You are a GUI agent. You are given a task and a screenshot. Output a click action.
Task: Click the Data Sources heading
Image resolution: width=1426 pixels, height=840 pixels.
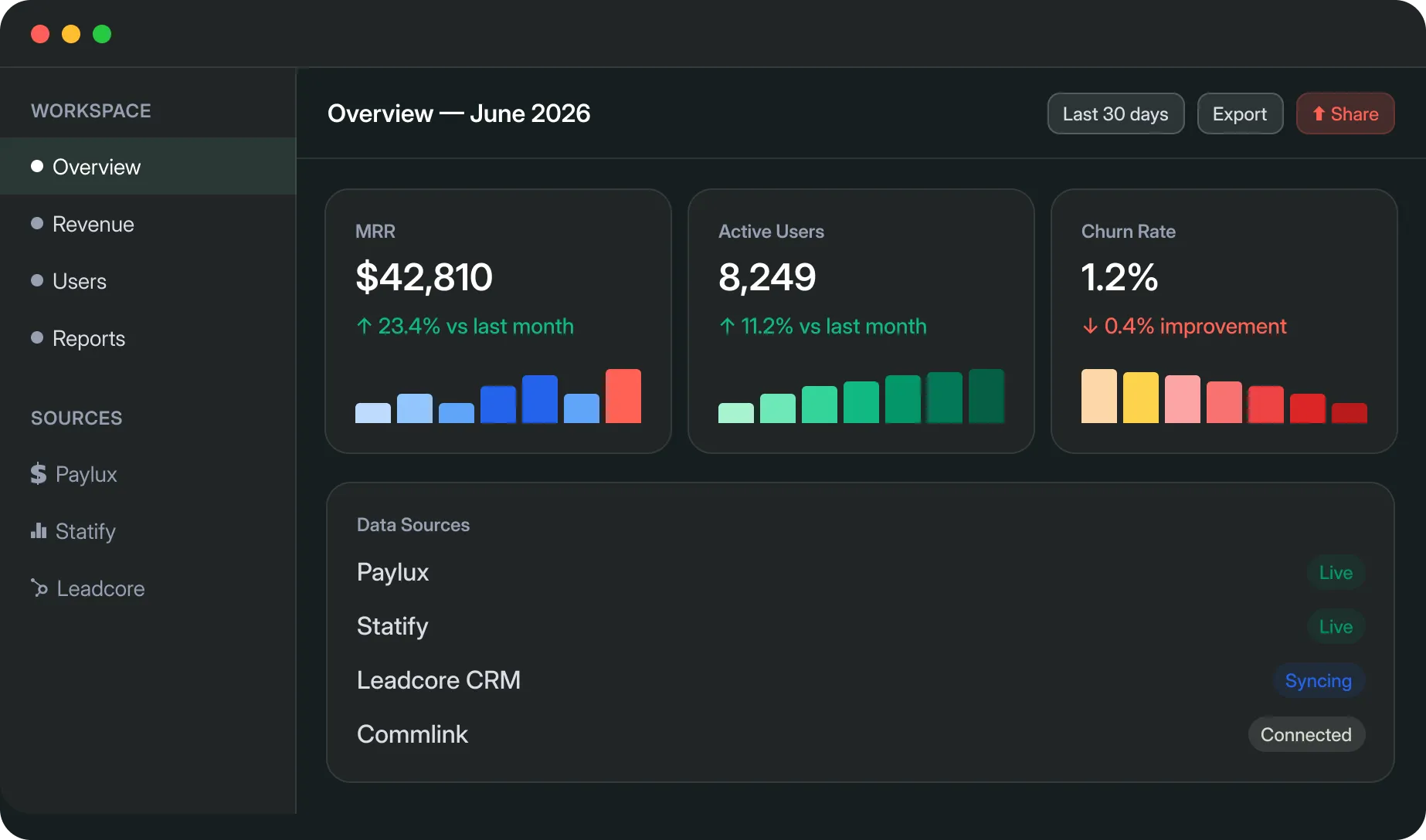[x=413, y=525]
